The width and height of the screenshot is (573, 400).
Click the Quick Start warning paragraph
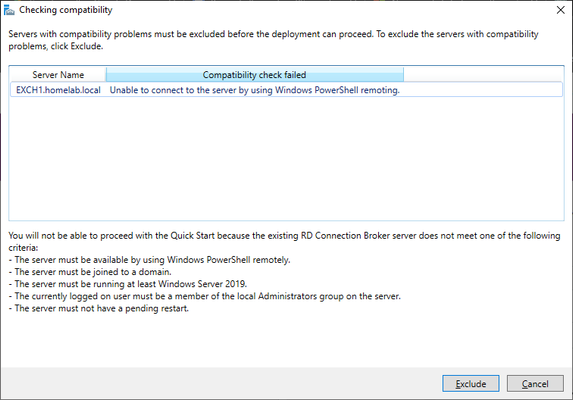[284, 241]
